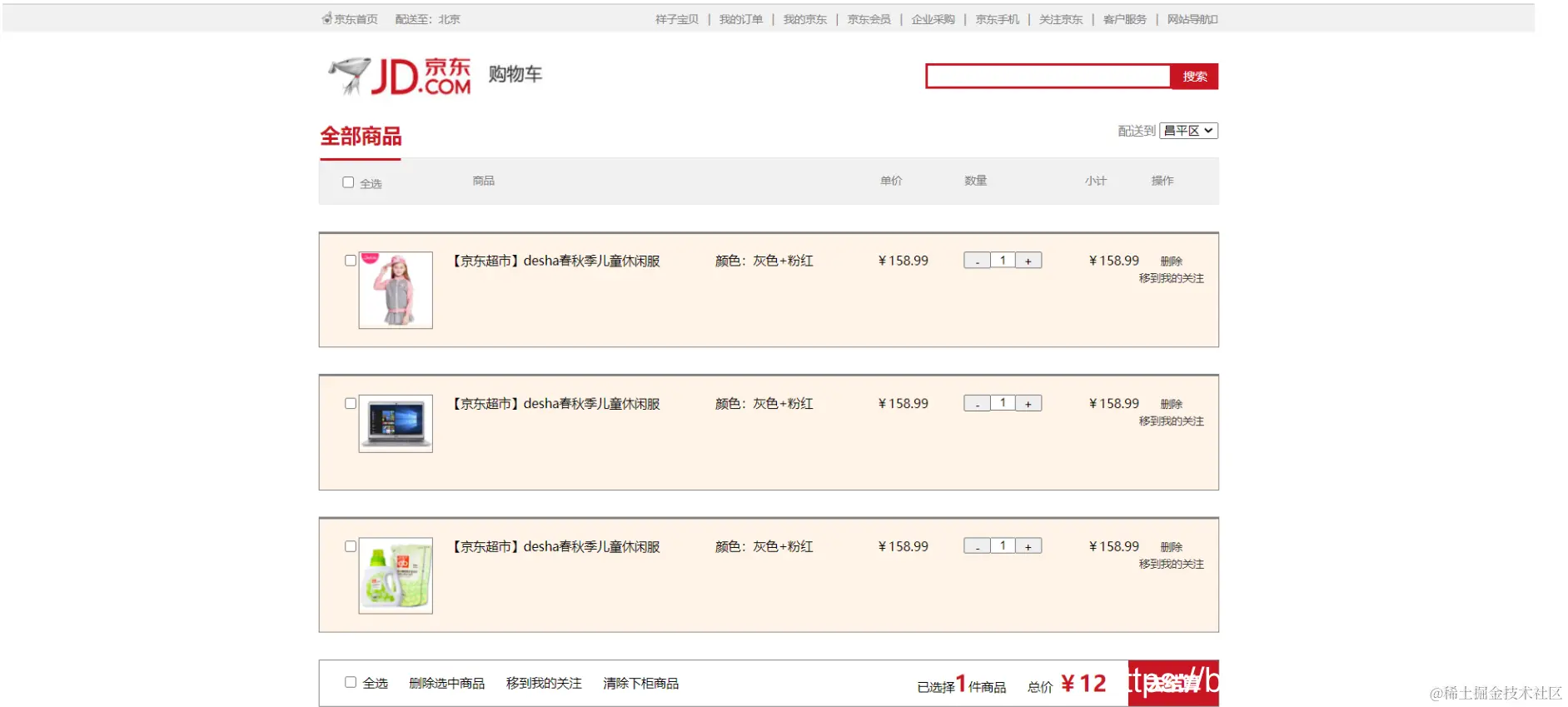The width and height of the screenshot is (1568, 707).
Task: Open the 昌平区 delivery dropdown
Action: click(1189, 131)
